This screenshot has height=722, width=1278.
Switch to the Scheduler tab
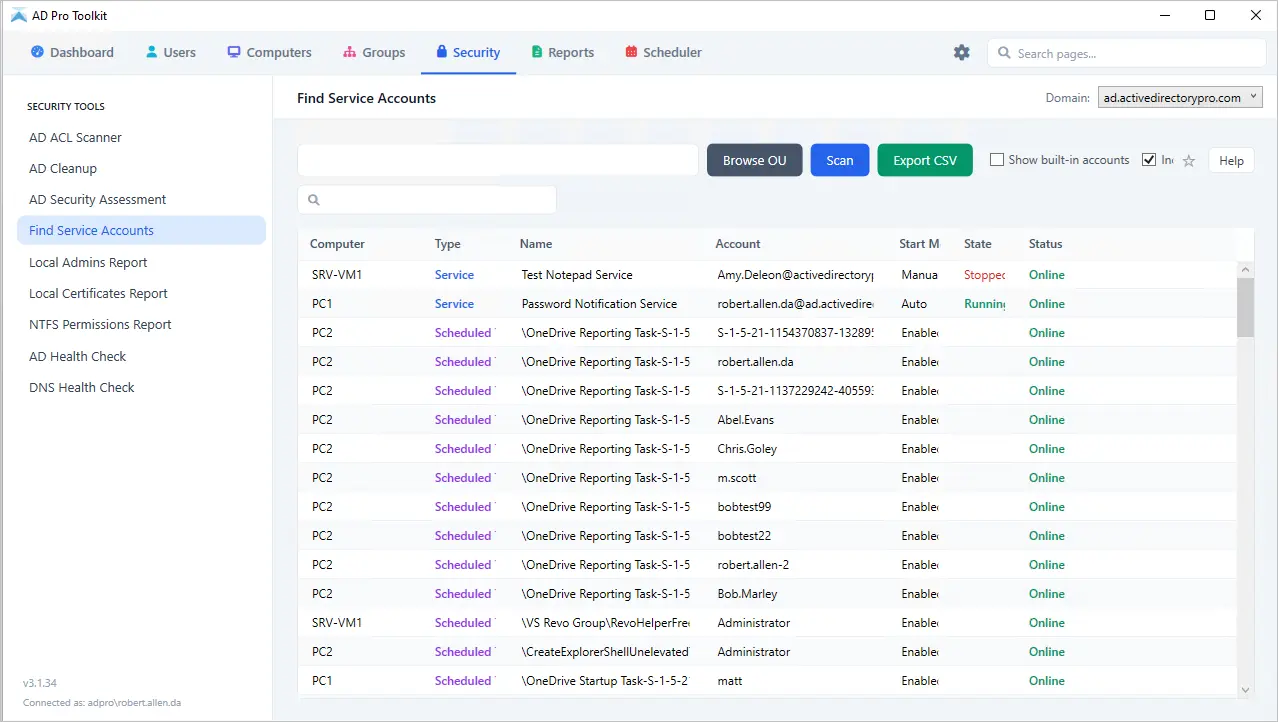664,52
